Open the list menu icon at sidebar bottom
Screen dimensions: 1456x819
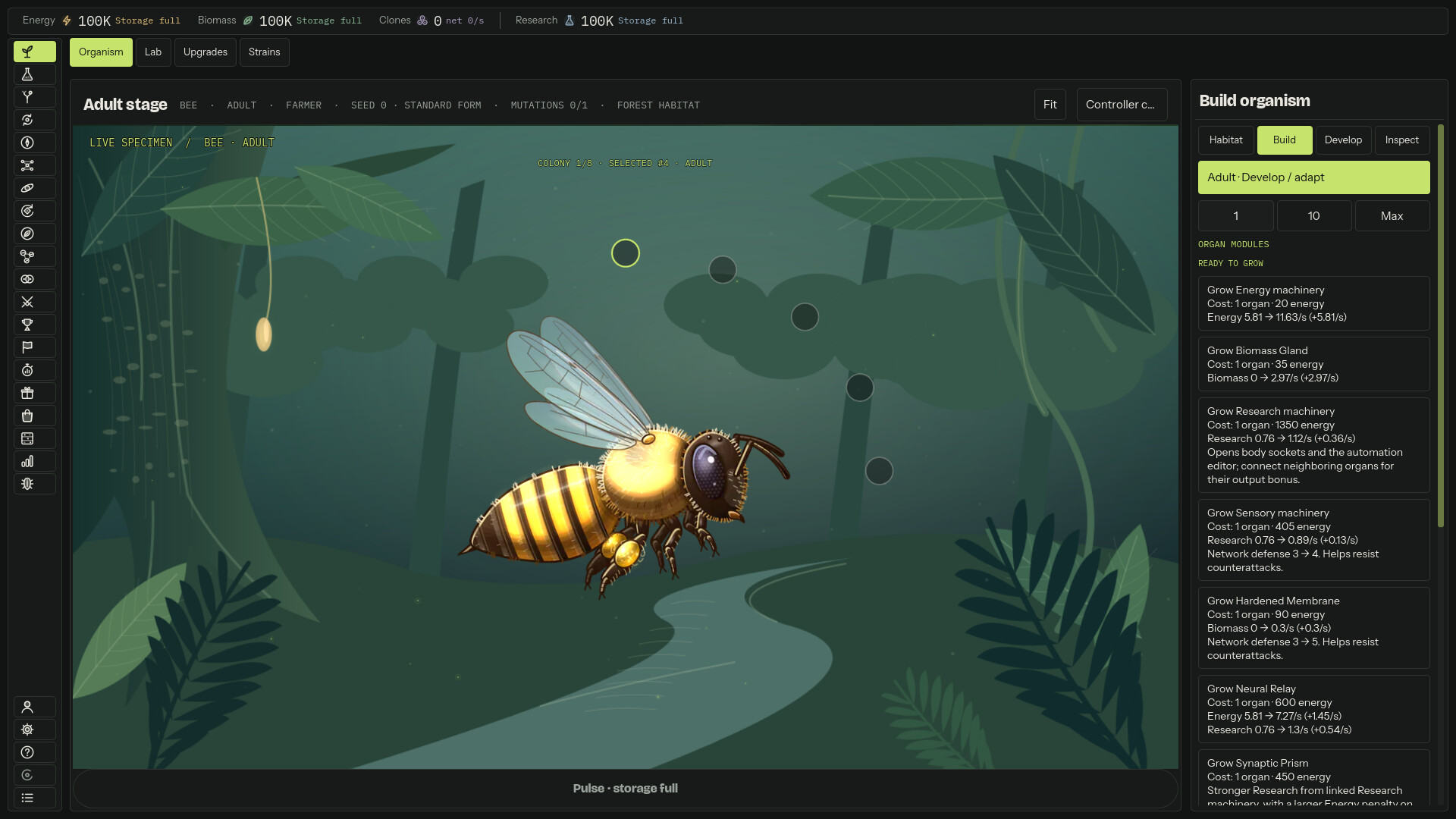pos(34,798)
